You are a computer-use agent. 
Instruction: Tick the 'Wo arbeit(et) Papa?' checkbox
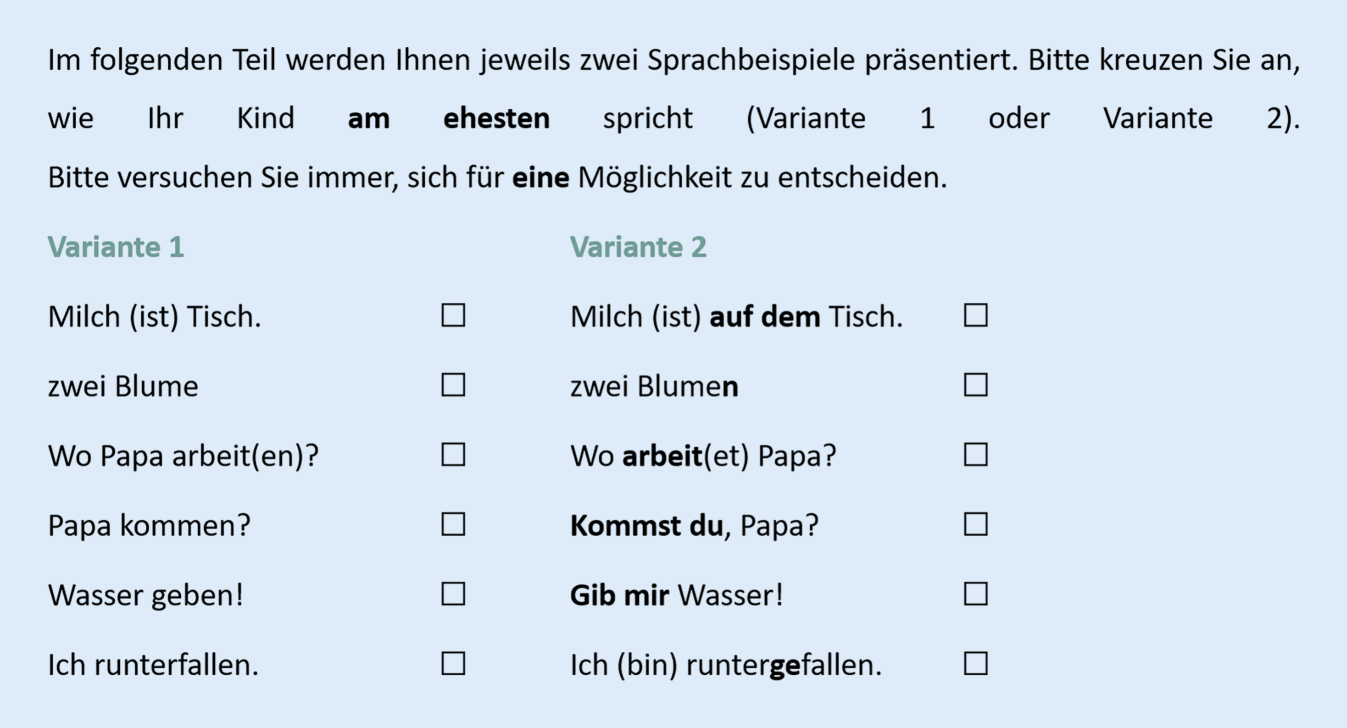pos(976,455)
